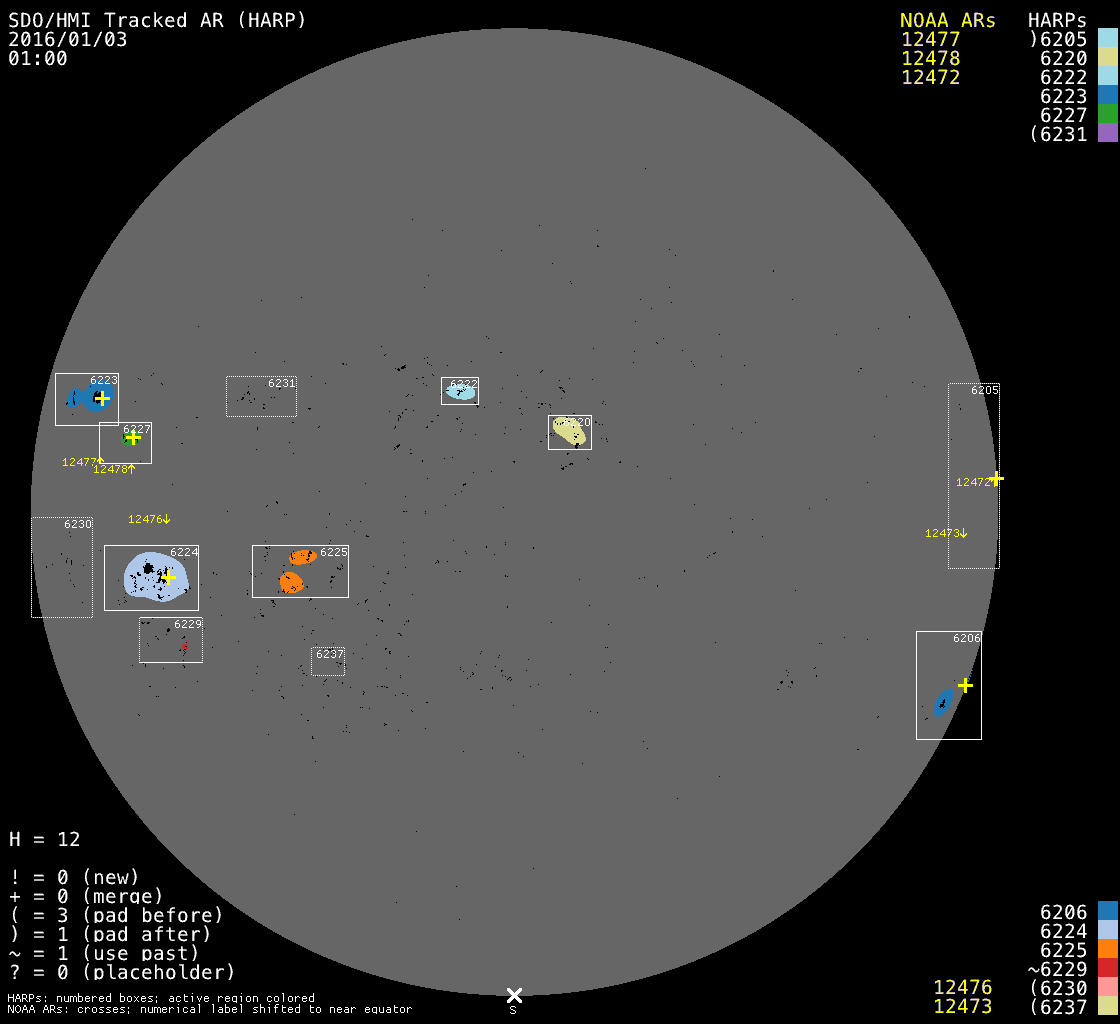
Task: Pick the red swatch for HARP 6229
Action: (x=1107, y=969)
